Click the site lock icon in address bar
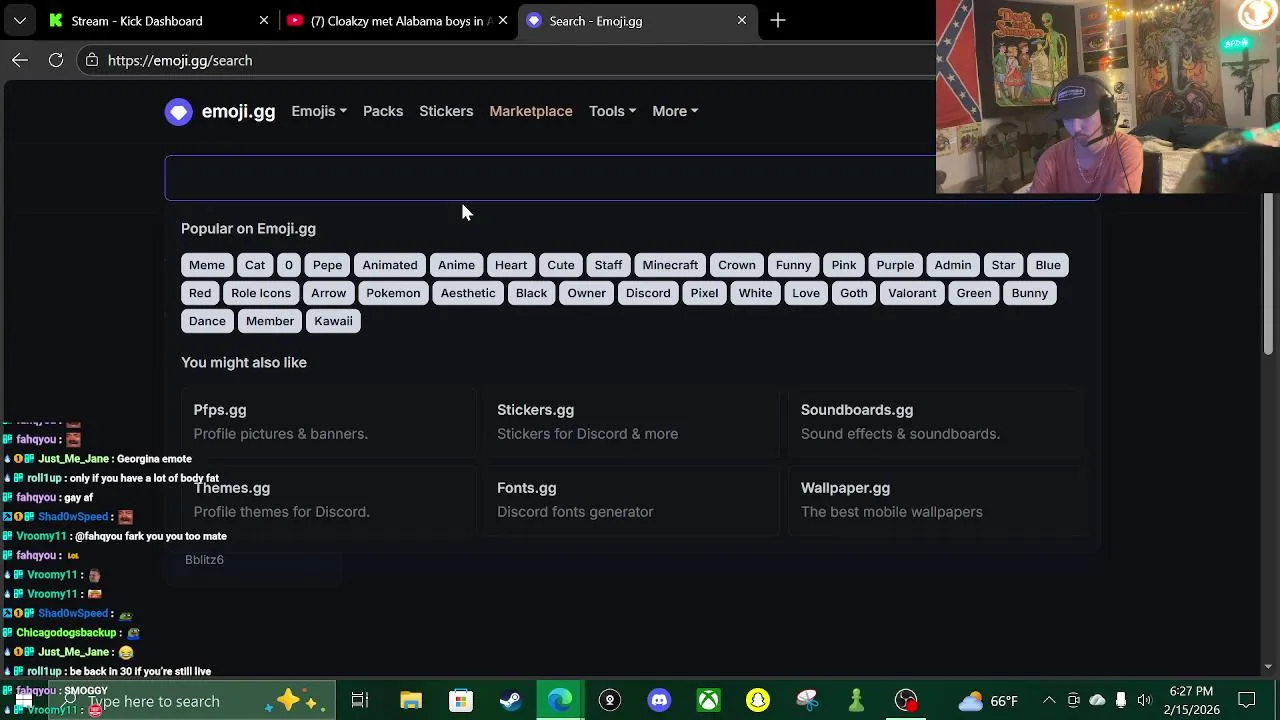1280x720 pixels. [92, 60]
